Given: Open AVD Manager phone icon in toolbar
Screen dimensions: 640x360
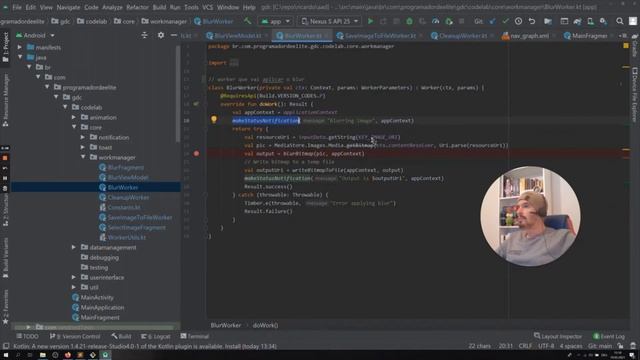Looking at the screenshot, I should 590,21.
